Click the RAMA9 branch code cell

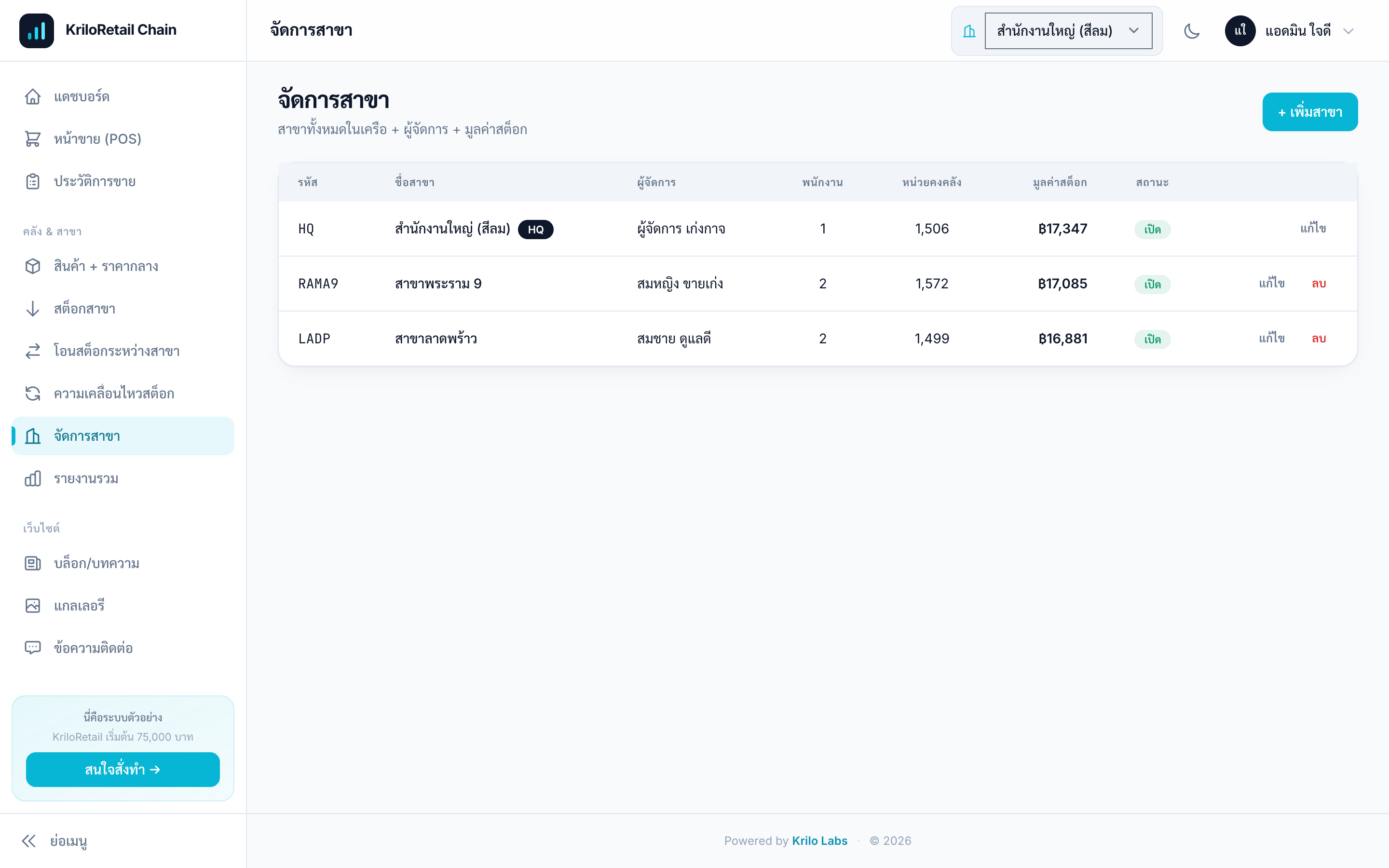point(318,284)
